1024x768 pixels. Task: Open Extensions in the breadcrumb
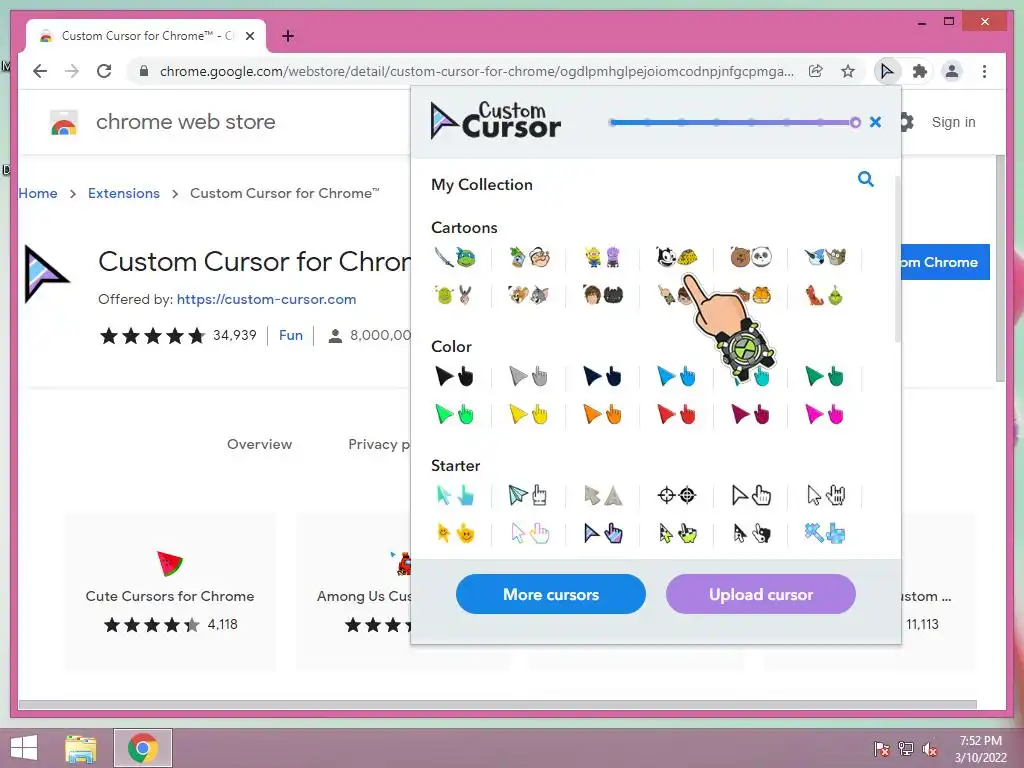point(123,193)
